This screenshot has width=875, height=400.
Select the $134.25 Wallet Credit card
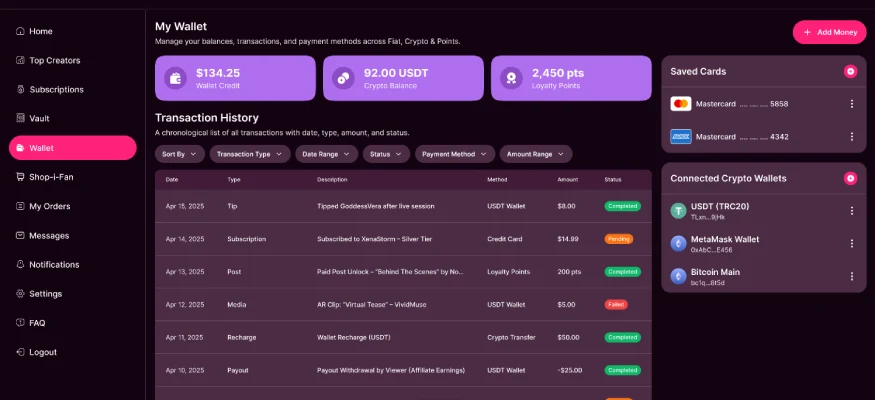tap(235, 78)
